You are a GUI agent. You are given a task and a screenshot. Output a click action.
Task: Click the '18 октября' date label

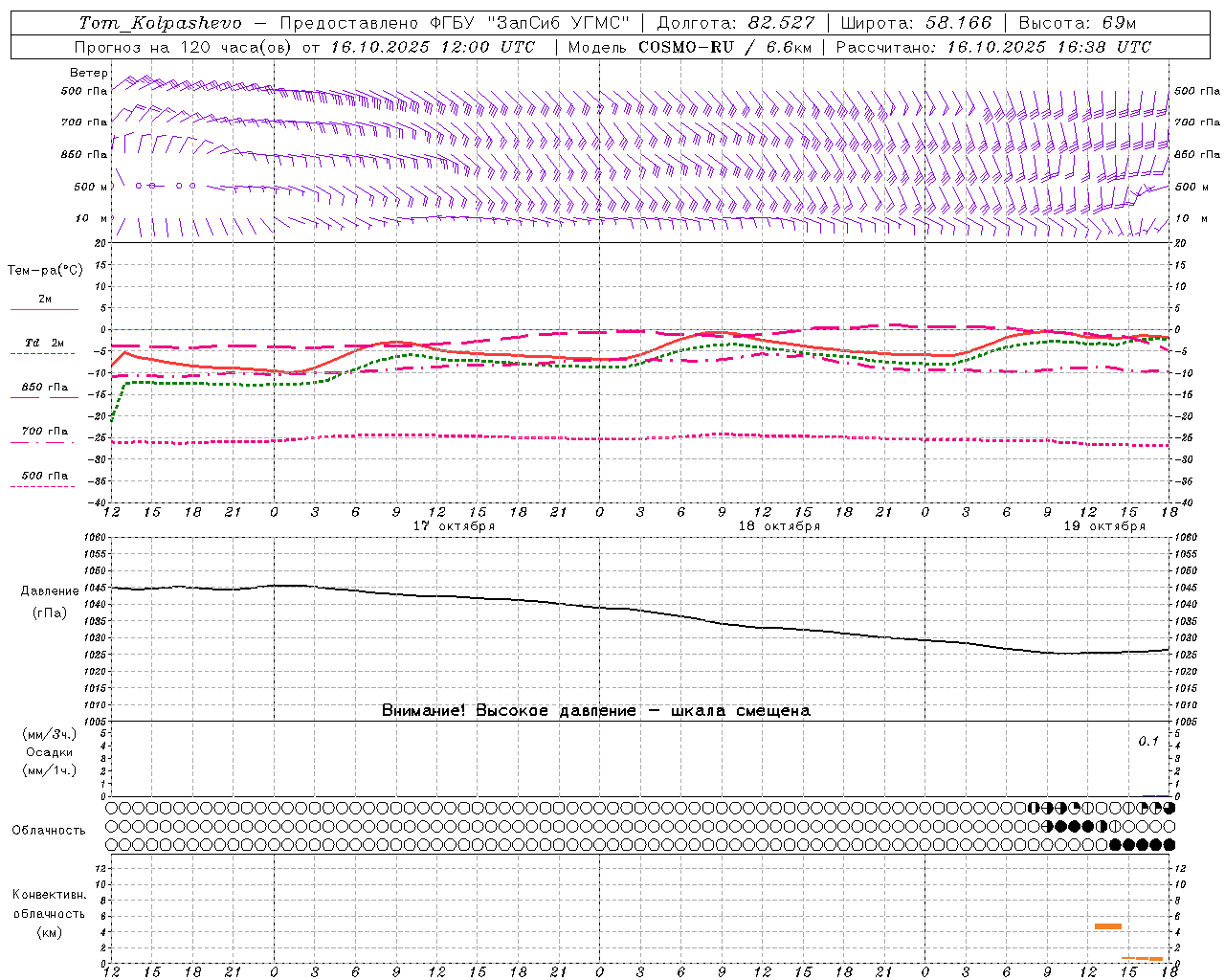(779, 526)
